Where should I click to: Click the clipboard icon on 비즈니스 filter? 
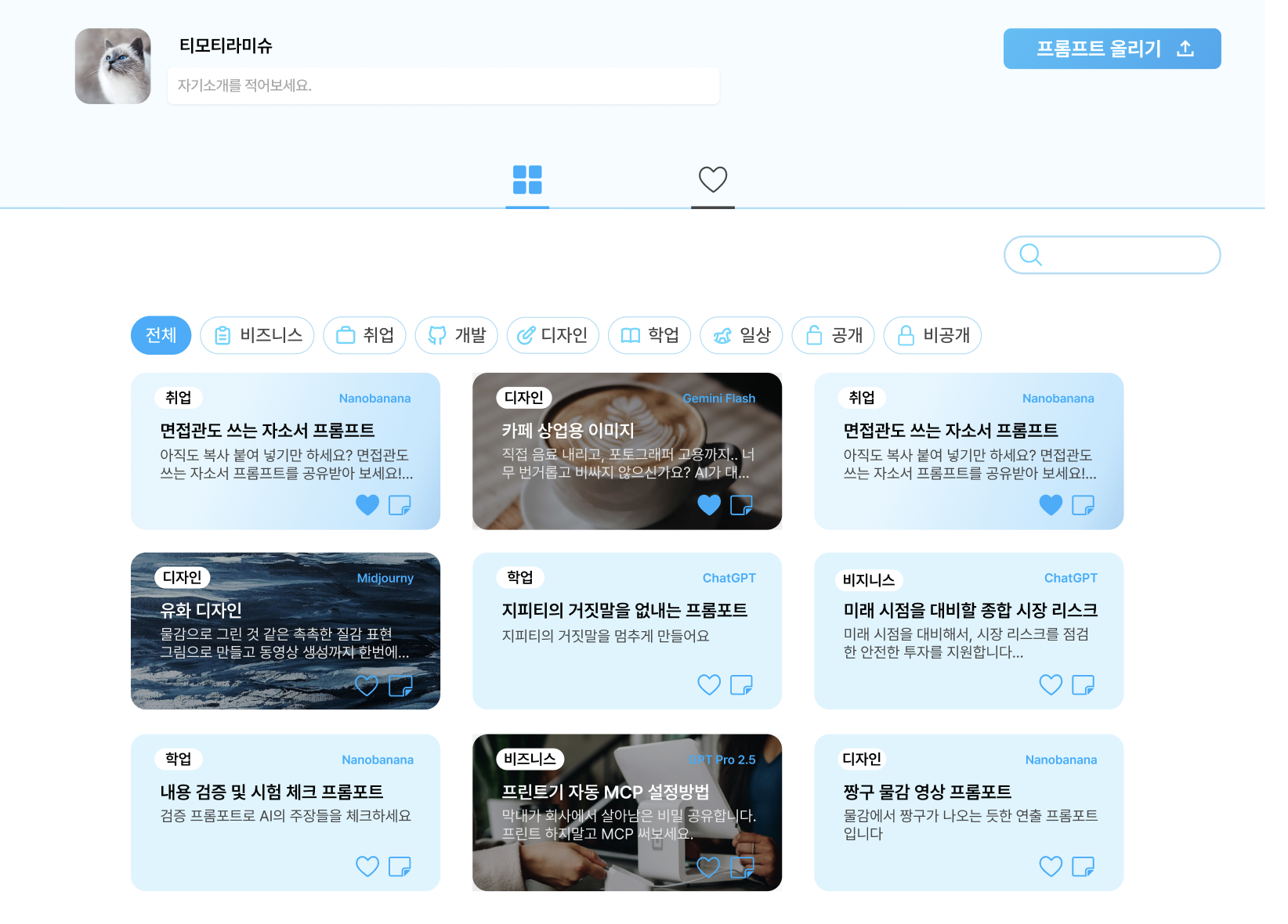tap(223, 335)
